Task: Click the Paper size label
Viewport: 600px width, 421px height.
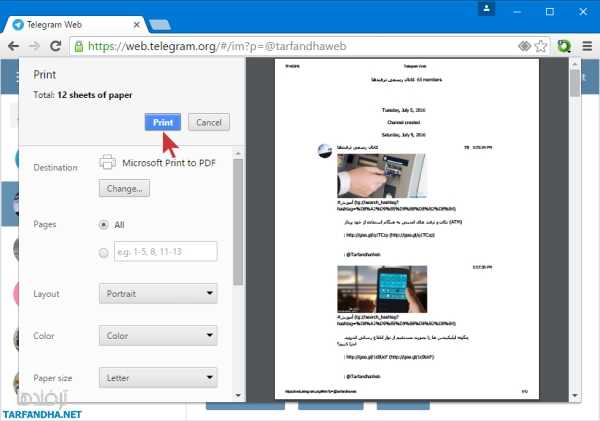Action: click(53, 378)
